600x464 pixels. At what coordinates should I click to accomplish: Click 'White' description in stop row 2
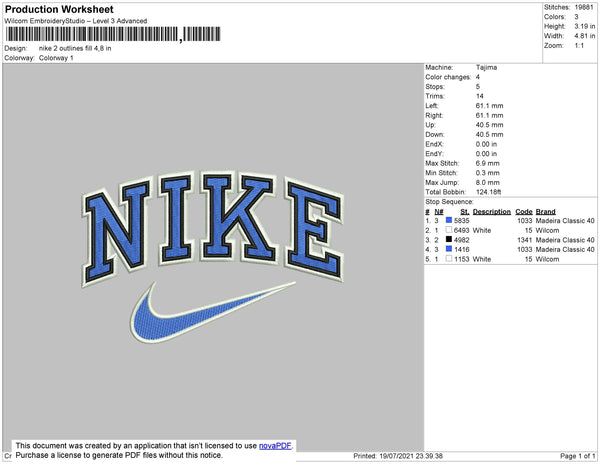[482, 230]
